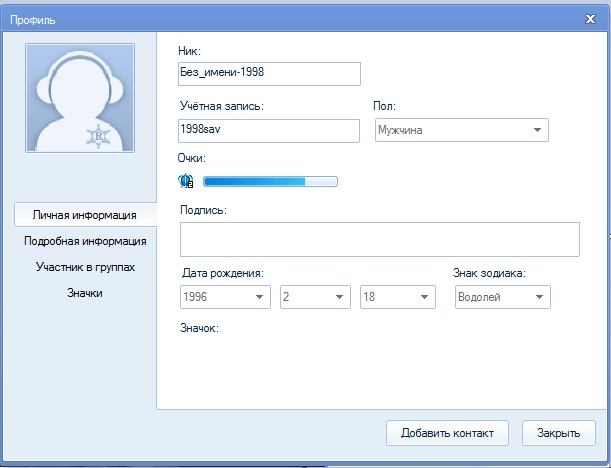Click the Закрыть button
The width and height of the screenshot is (611, 468).
(x=558, y=433)
